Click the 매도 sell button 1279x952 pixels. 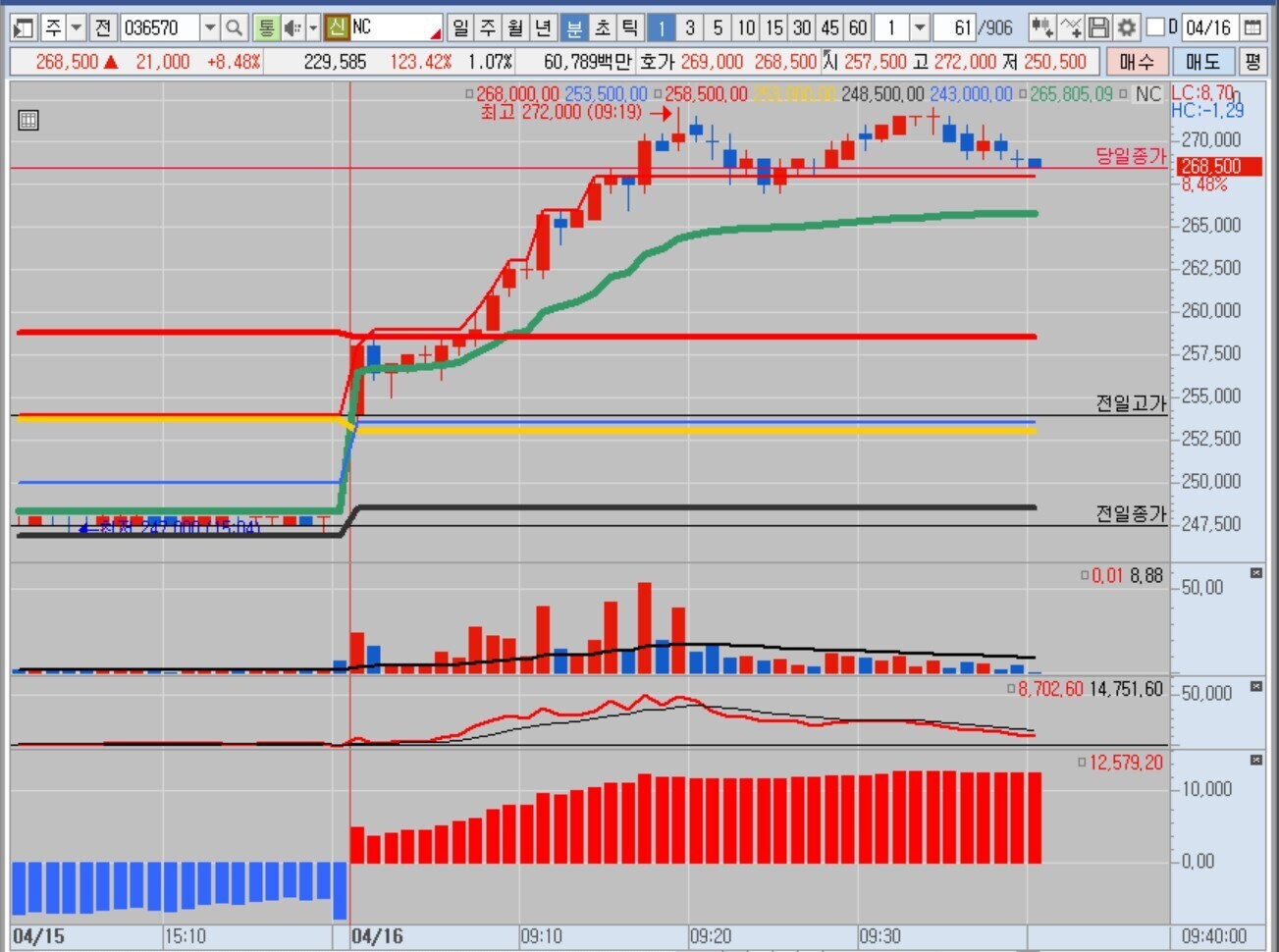pyautogui.click(x=1202, y=62)
